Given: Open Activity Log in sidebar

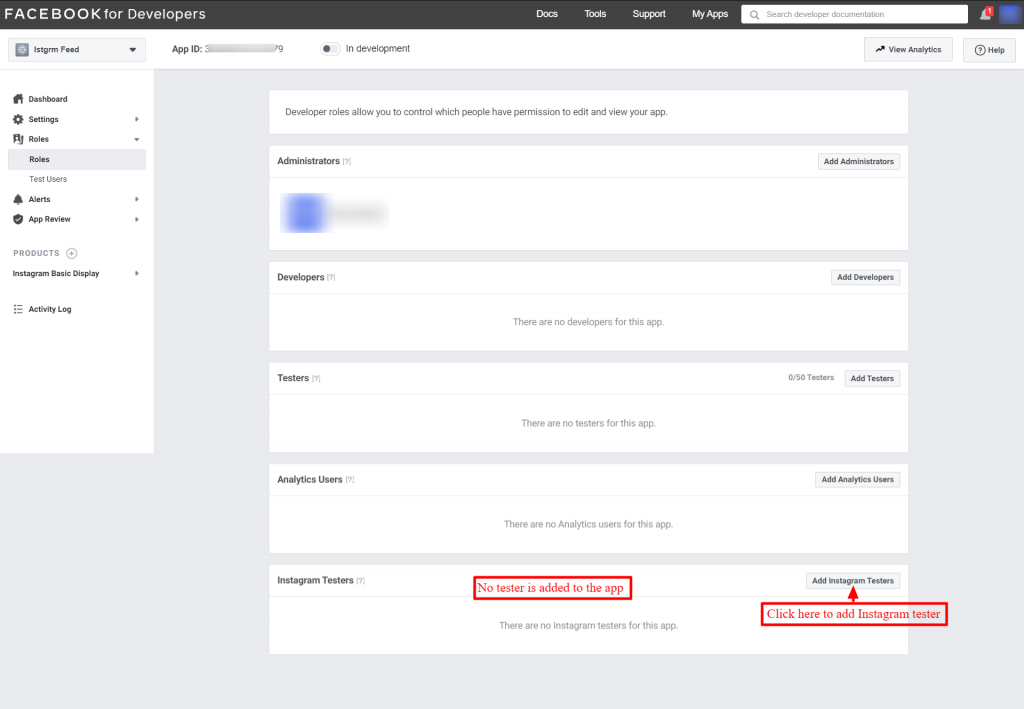Looking at the screenshot, I should (50, 309).
